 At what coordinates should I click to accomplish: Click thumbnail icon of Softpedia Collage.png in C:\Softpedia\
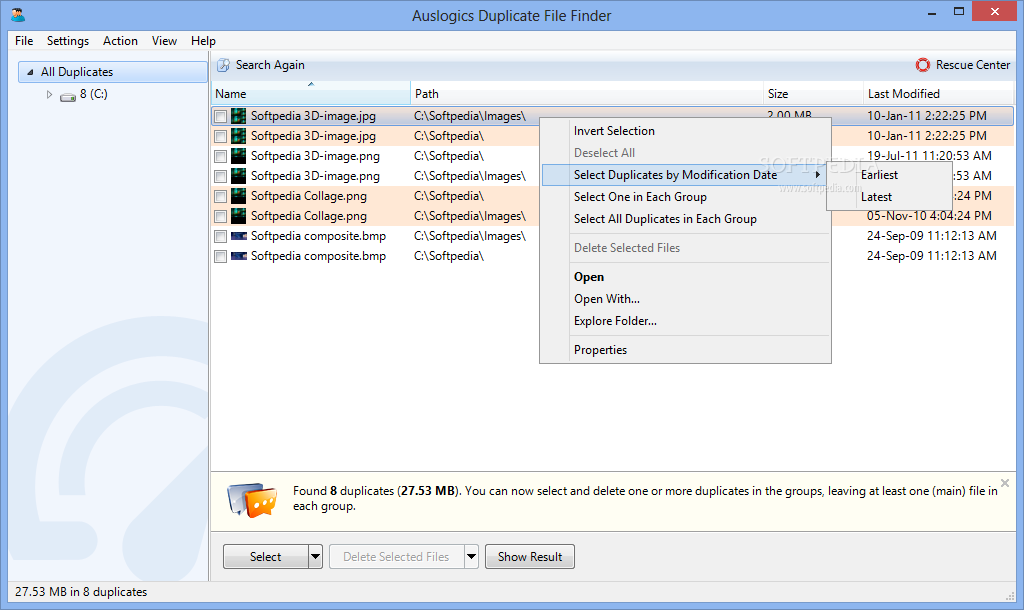(x=239, y=196)
